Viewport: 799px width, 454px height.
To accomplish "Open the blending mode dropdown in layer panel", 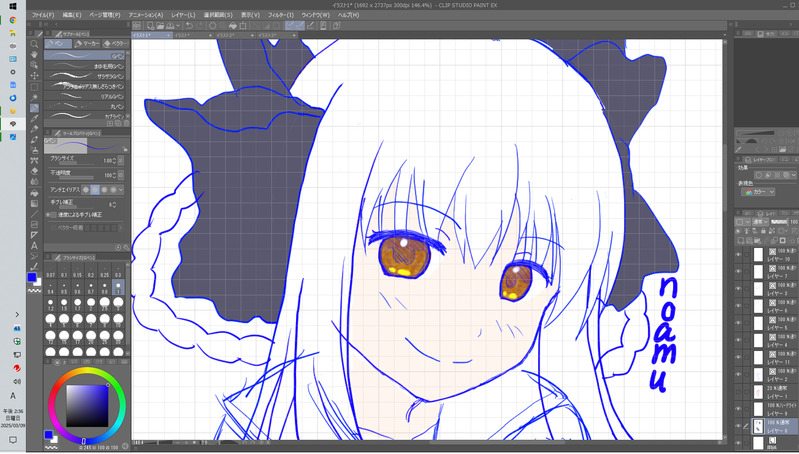I will (760, 222).
